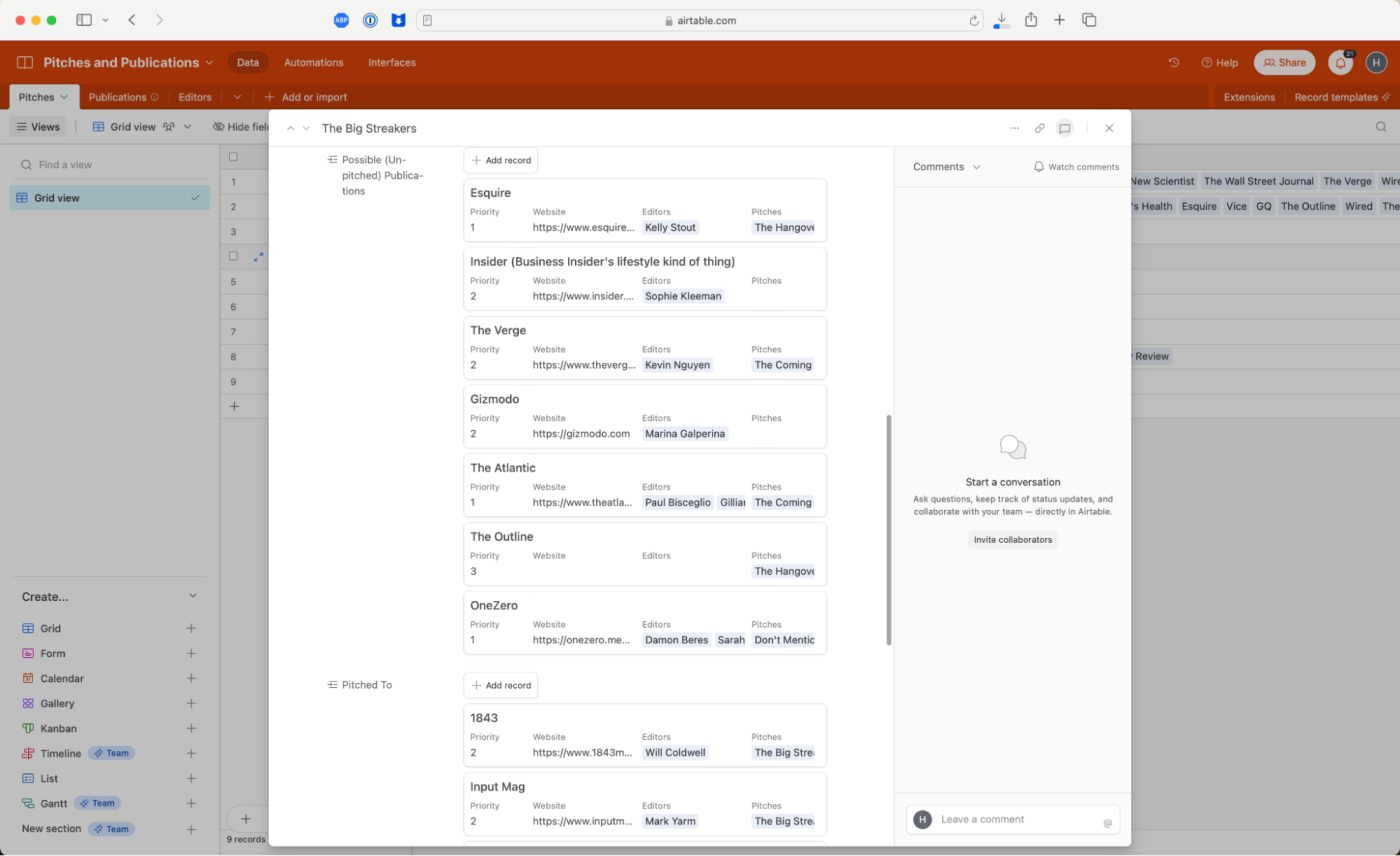Image resolution: width=1400 pixels, height=856 pixels.
Task: Click the mention @ icon in comment box
Action: [x=1107, y=823]
